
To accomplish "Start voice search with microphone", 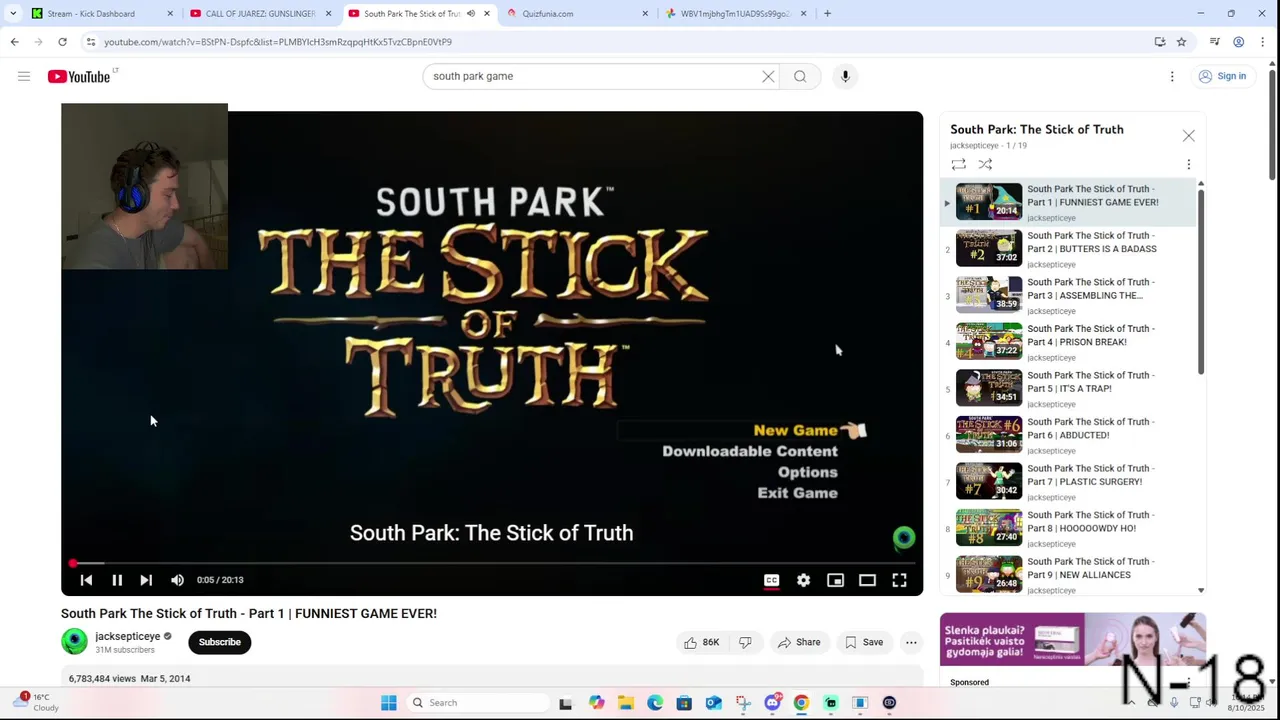I will 845,76.
